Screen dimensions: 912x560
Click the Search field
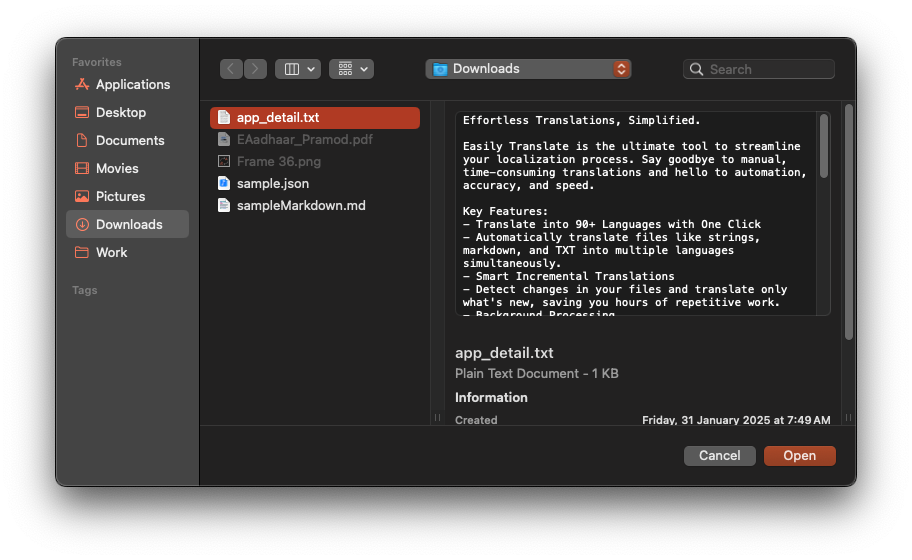point(758,69)
